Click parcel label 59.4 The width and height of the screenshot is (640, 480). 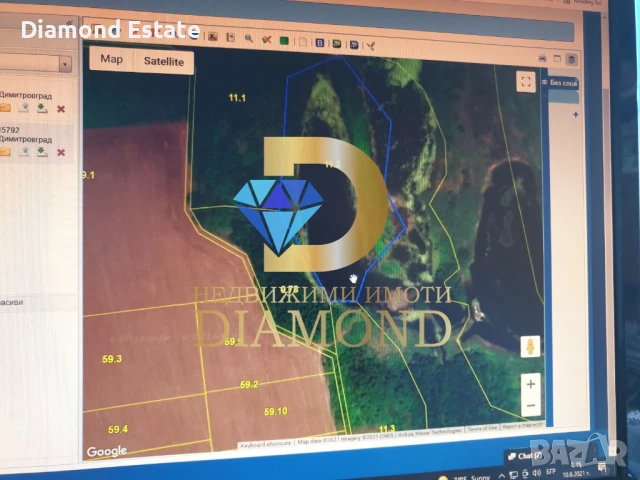click(118, 429)
